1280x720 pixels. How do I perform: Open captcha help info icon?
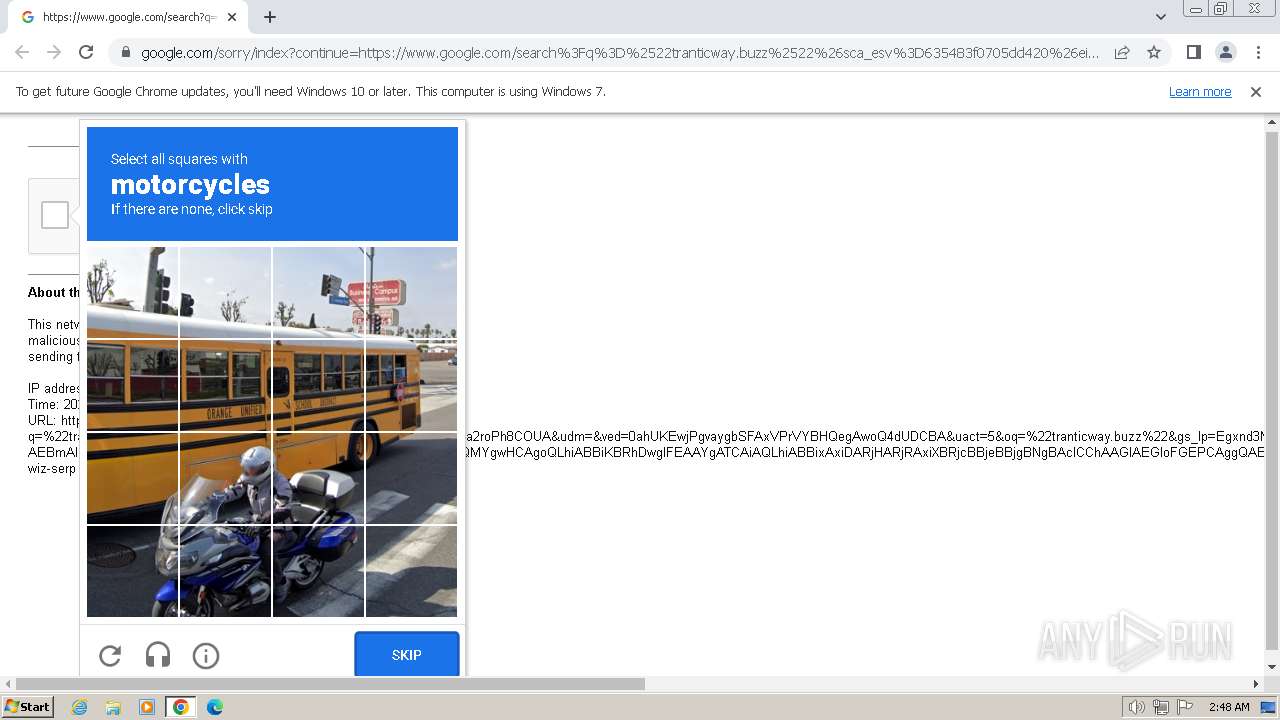pyautogui.click(x=206, y=656)
